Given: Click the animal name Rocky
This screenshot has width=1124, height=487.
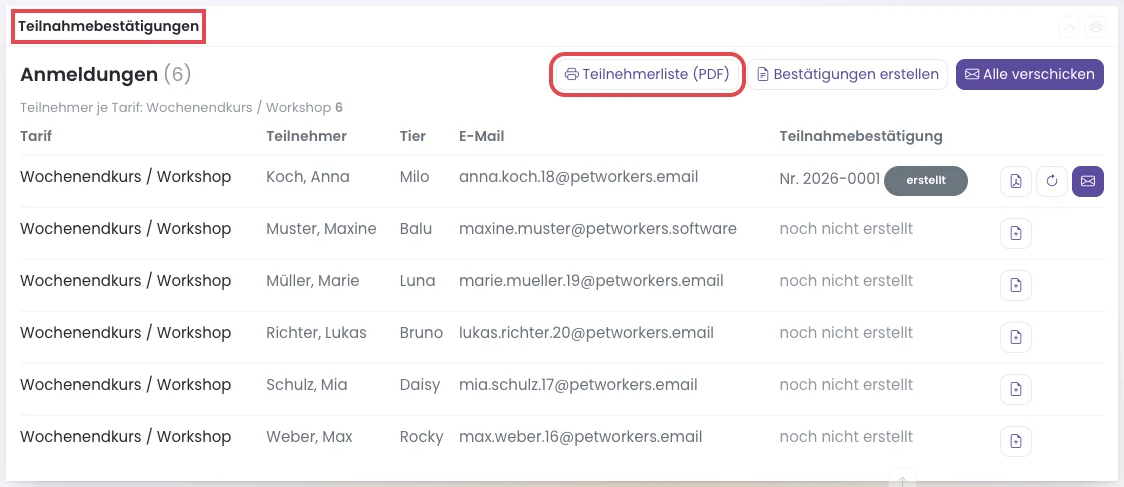Looking at the screenshot, I should coord(422,437).
